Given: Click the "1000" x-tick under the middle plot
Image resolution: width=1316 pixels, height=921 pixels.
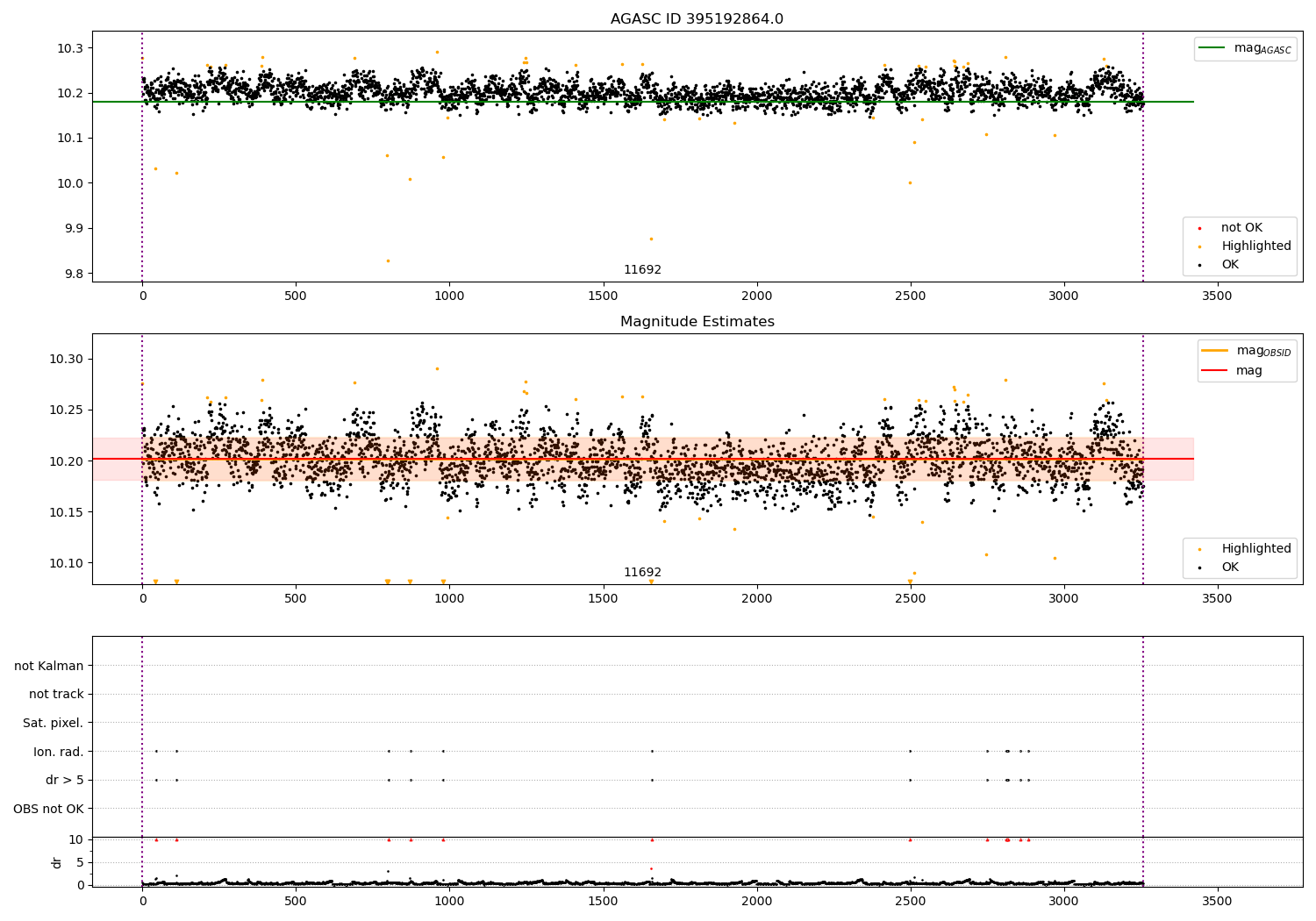Looking at the screenshot, I should pyautogui.click(x=449, y=599).
